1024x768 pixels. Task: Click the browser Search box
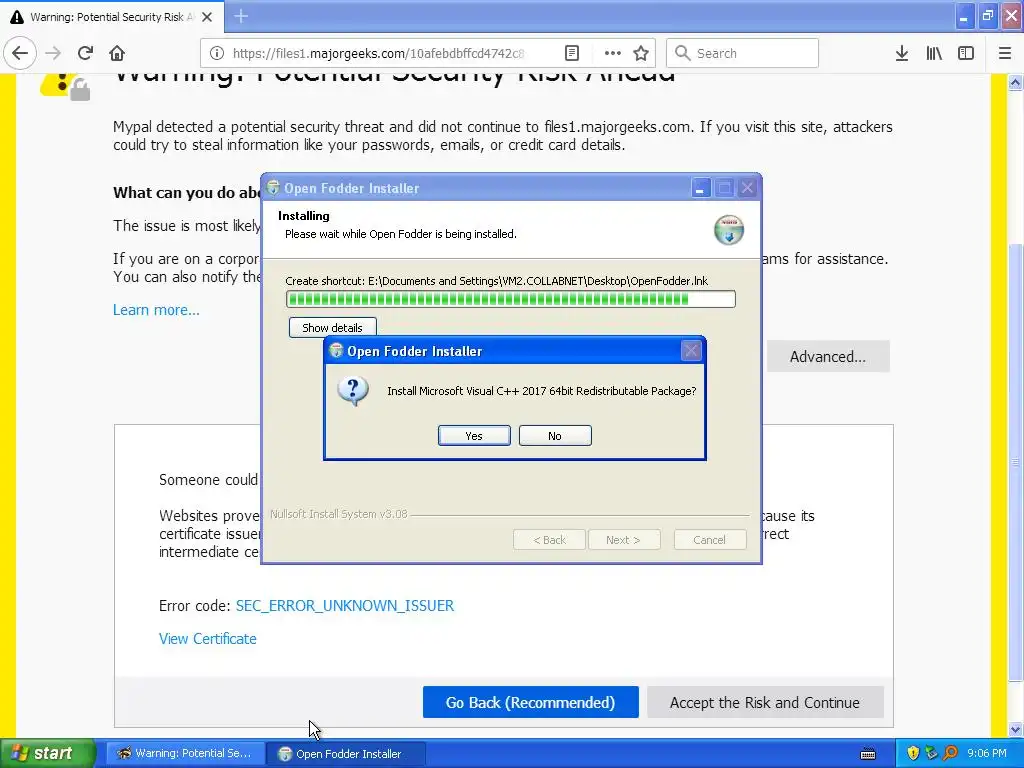(742, 54)
